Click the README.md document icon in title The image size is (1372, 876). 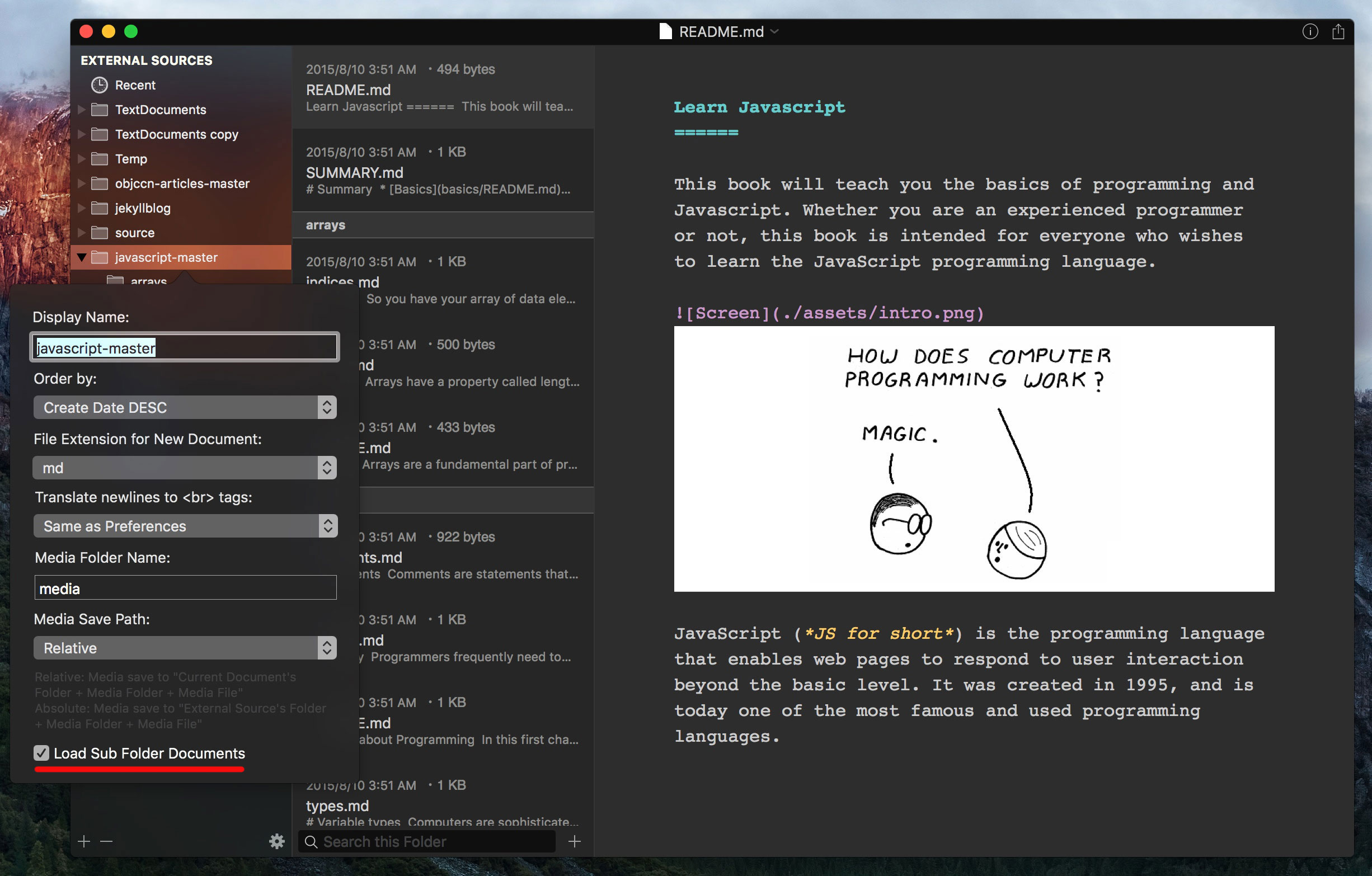(665, 31)
